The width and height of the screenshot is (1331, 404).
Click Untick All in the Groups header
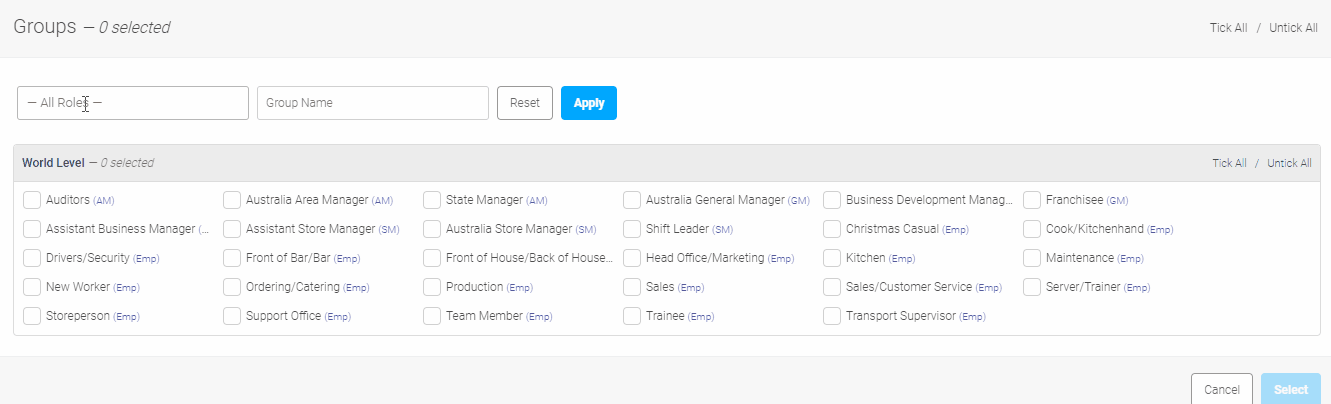tap(1293, 28)
